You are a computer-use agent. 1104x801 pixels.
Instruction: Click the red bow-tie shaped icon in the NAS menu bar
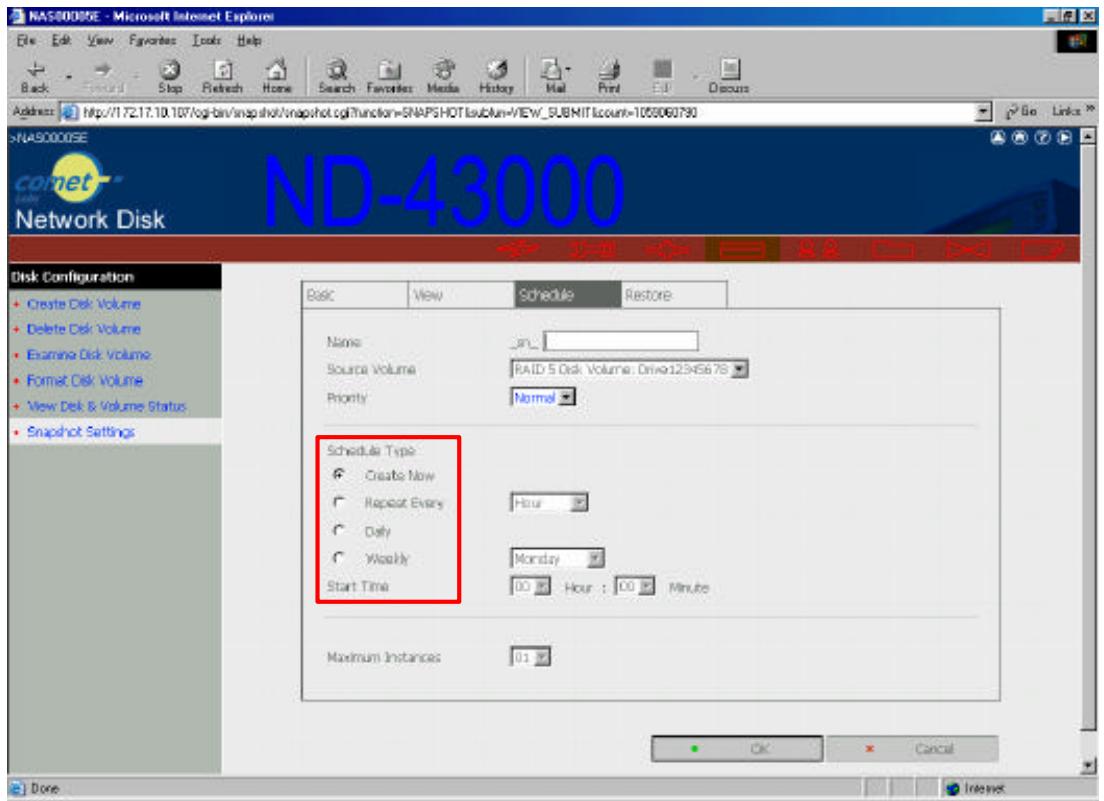tap(967, 249)
